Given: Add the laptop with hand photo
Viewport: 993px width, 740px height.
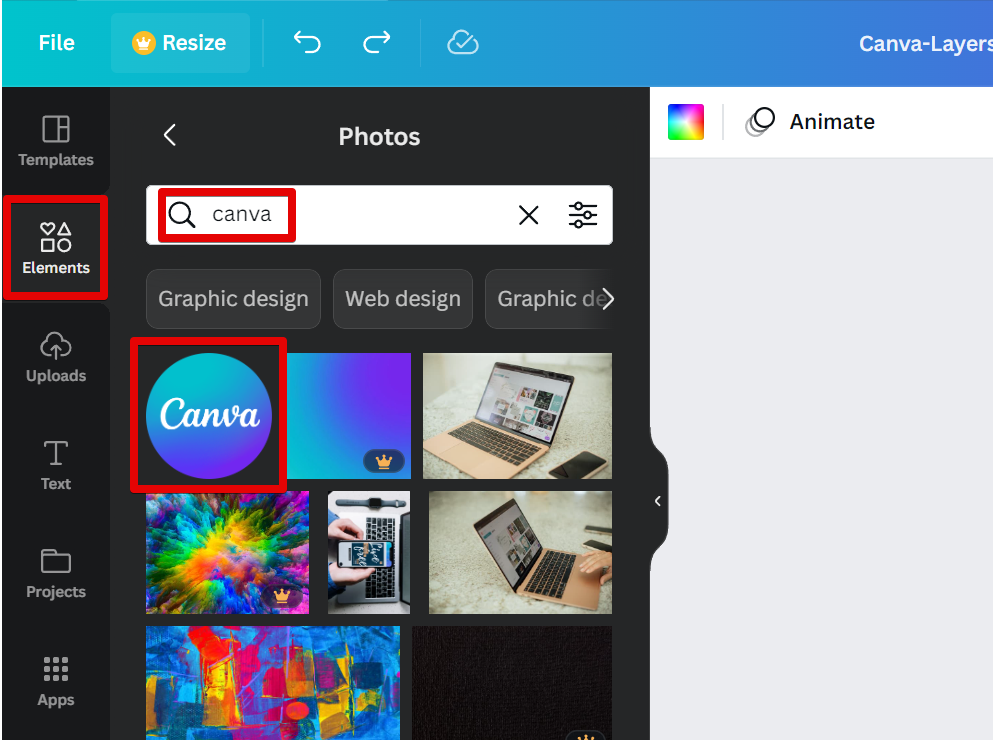Looking at the screenshot, I should [520, 552].
